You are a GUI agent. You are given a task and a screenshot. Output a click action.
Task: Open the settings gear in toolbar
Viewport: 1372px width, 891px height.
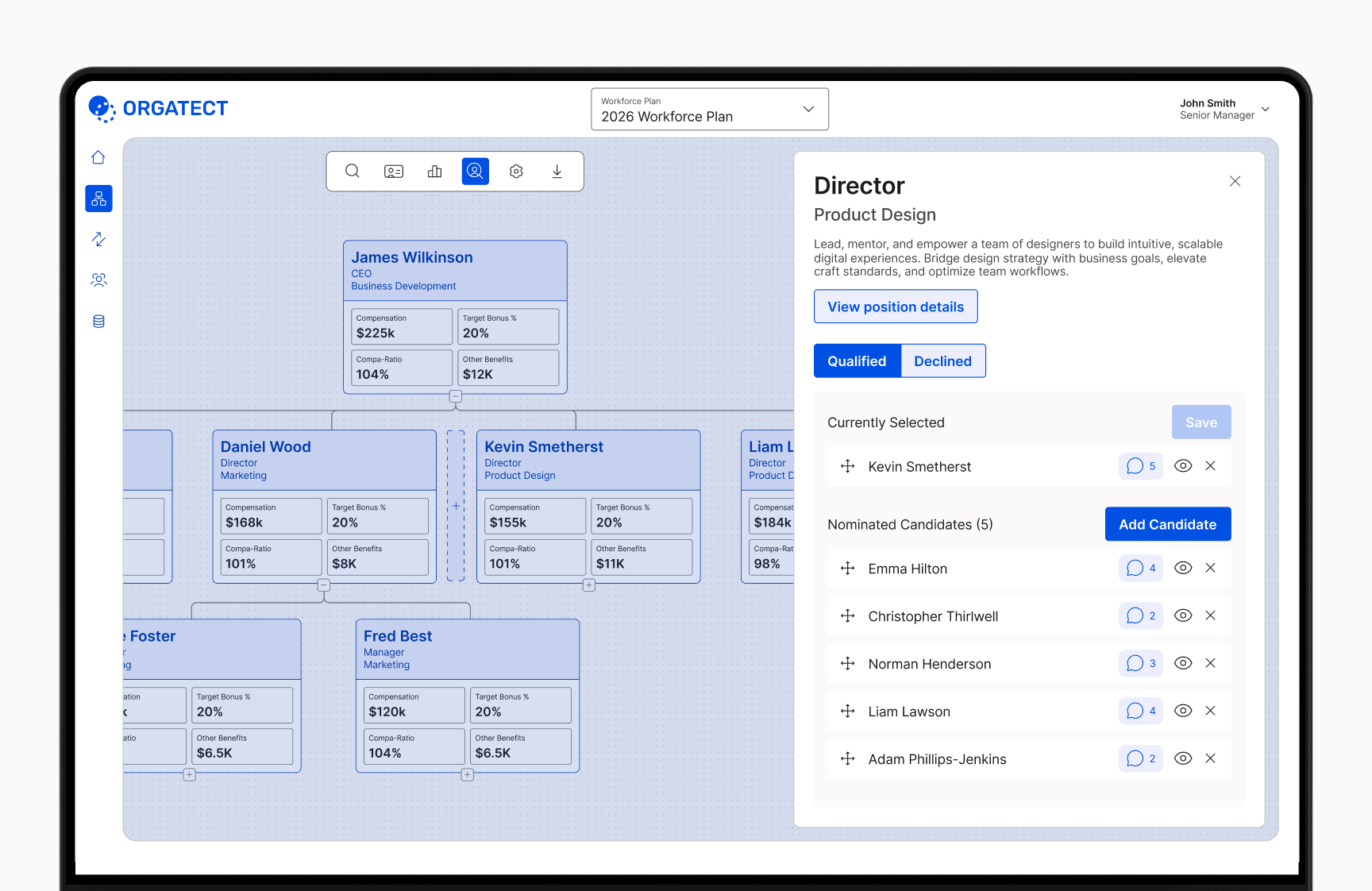coord(516,172)
